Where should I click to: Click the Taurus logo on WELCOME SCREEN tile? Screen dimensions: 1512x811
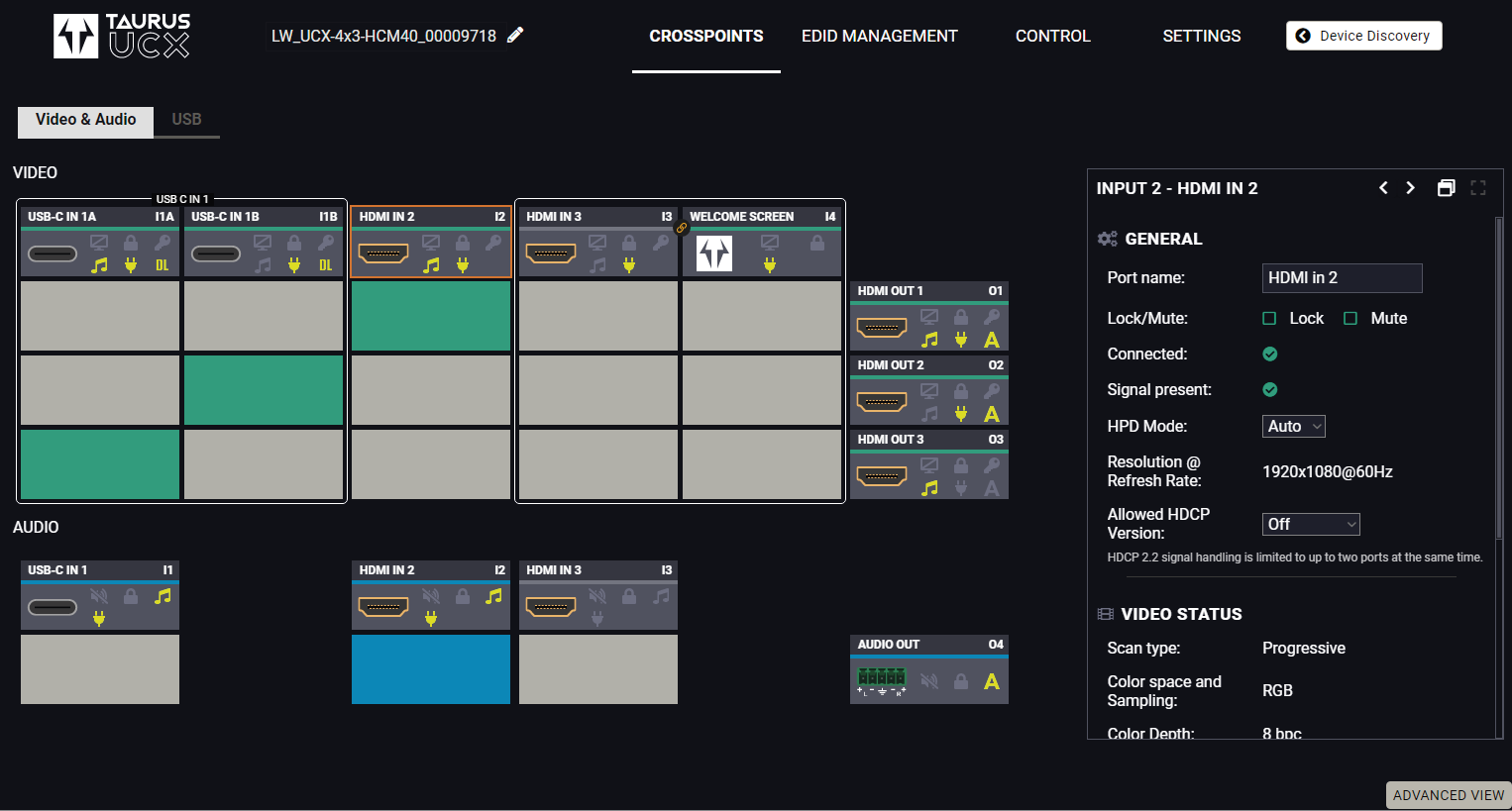click(x=713, y=253)
